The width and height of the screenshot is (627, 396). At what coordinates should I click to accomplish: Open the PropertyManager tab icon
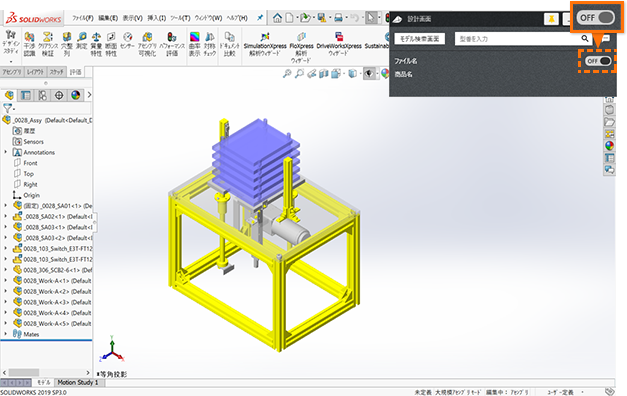(26, 95)
